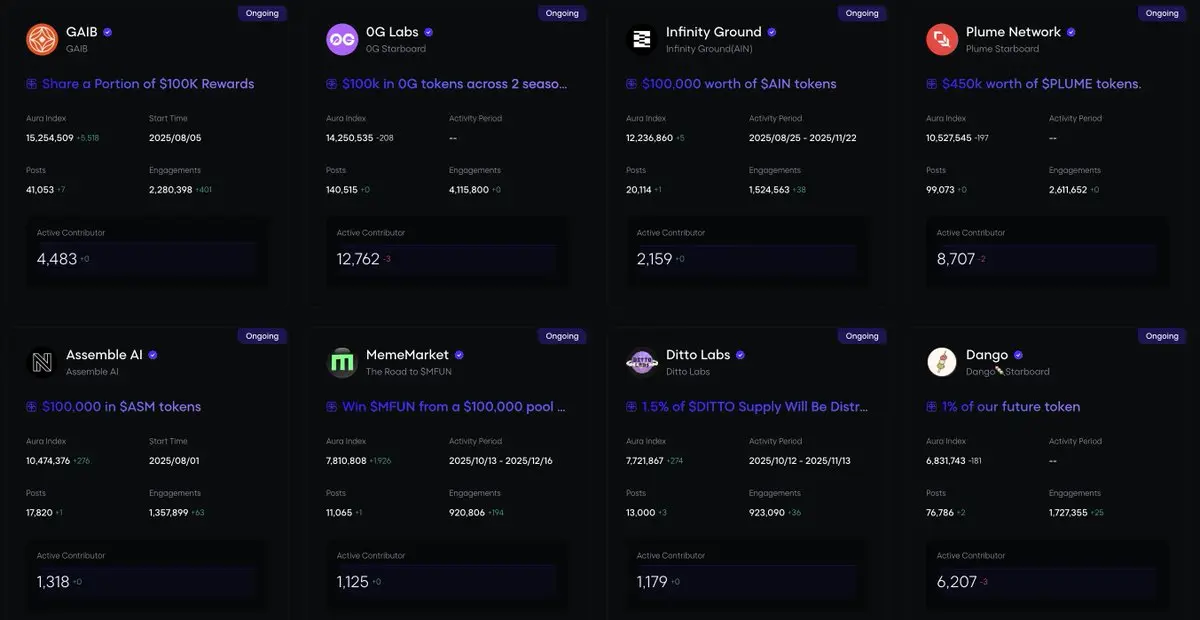Click the Plume Network logo icon
Viewport: 1200px width, 620px height.
click(x=942, y=39)
